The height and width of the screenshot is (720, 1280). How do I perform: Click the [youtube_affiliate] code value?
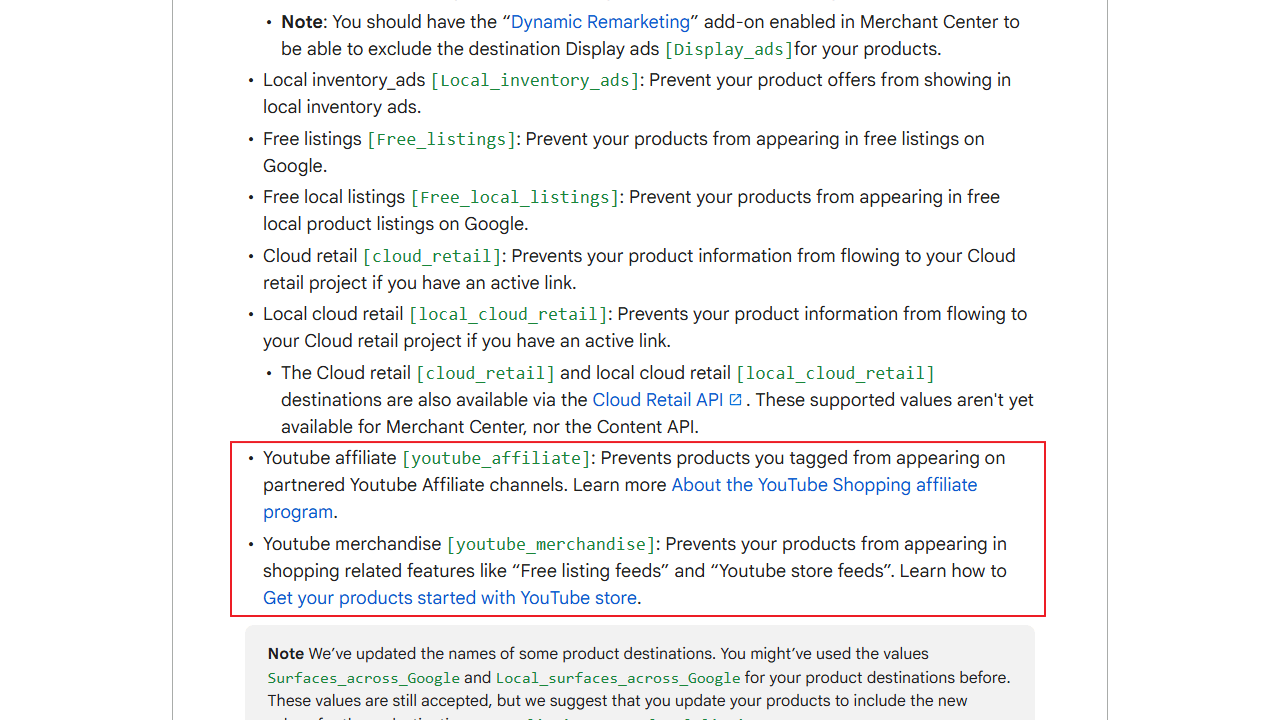click(x=496, y=458)
